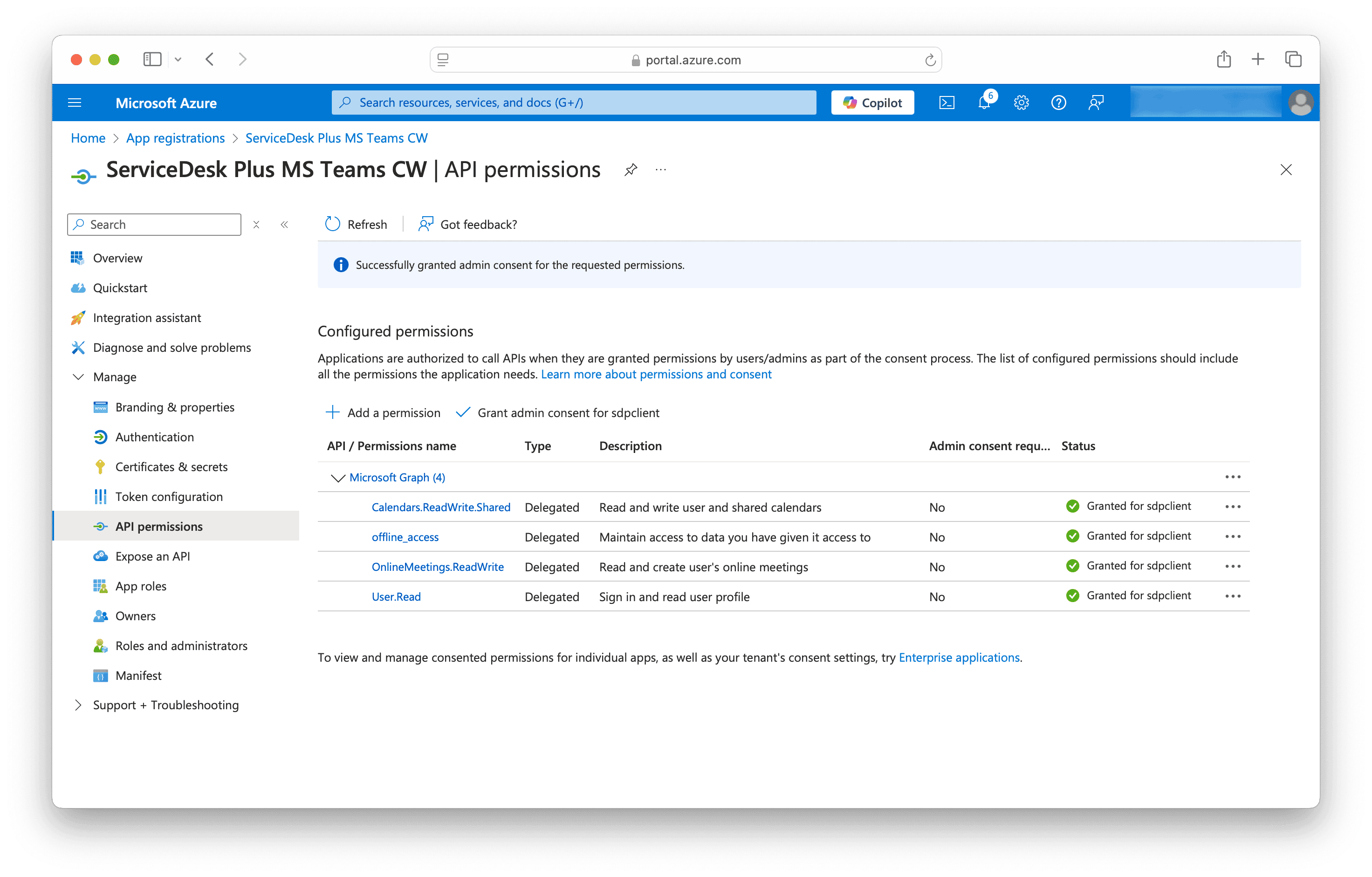This screenshot has width=1372, height=877.
Task: Expand Support + Troubleshooting section
Action: pos(79,705)
